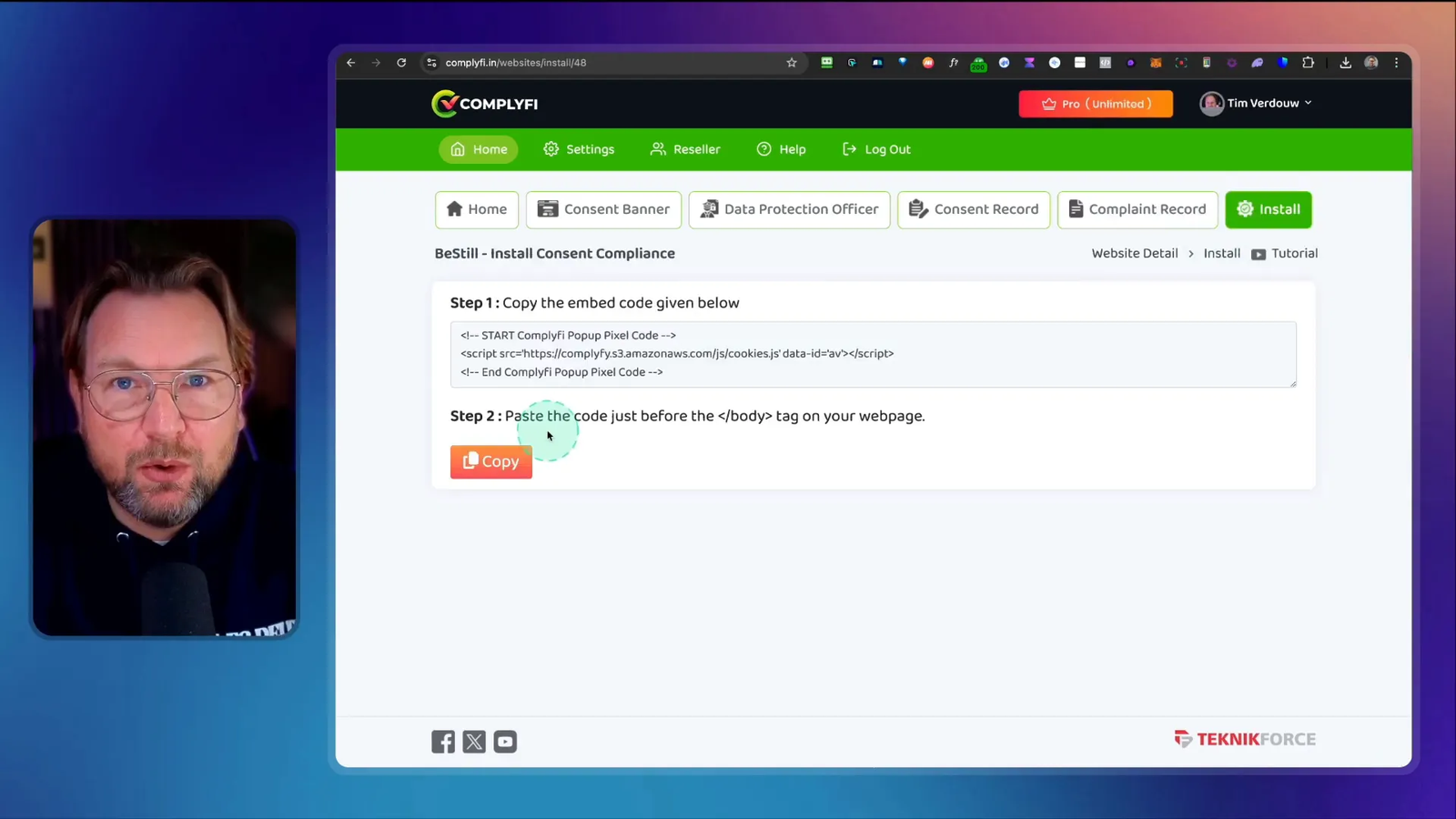The image size is (1456, 819).
Task: Click the browser forward arrow
Action: pos(376,63)
